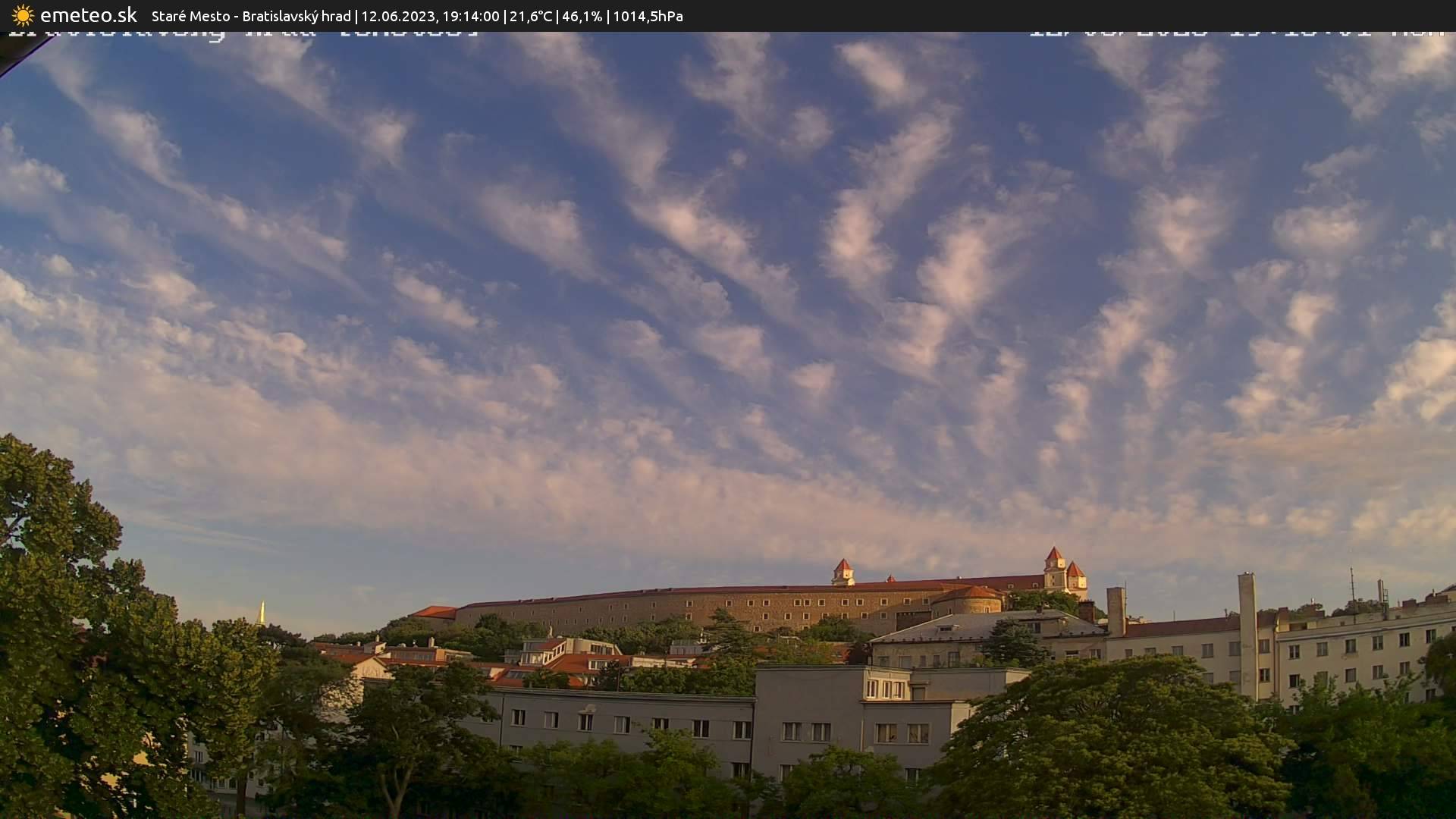Click the time 19:14:00 in header
This screenshot has width=1456, height=819.
point(469,16)
